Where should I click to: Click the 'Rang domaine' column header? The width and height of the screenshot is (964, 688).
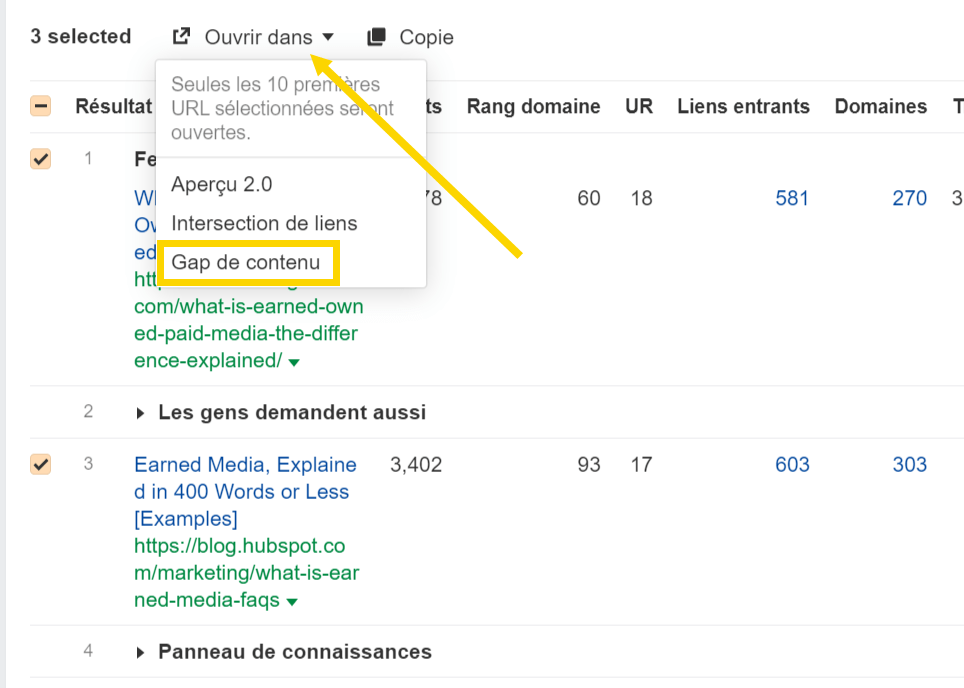click(533, 106)
